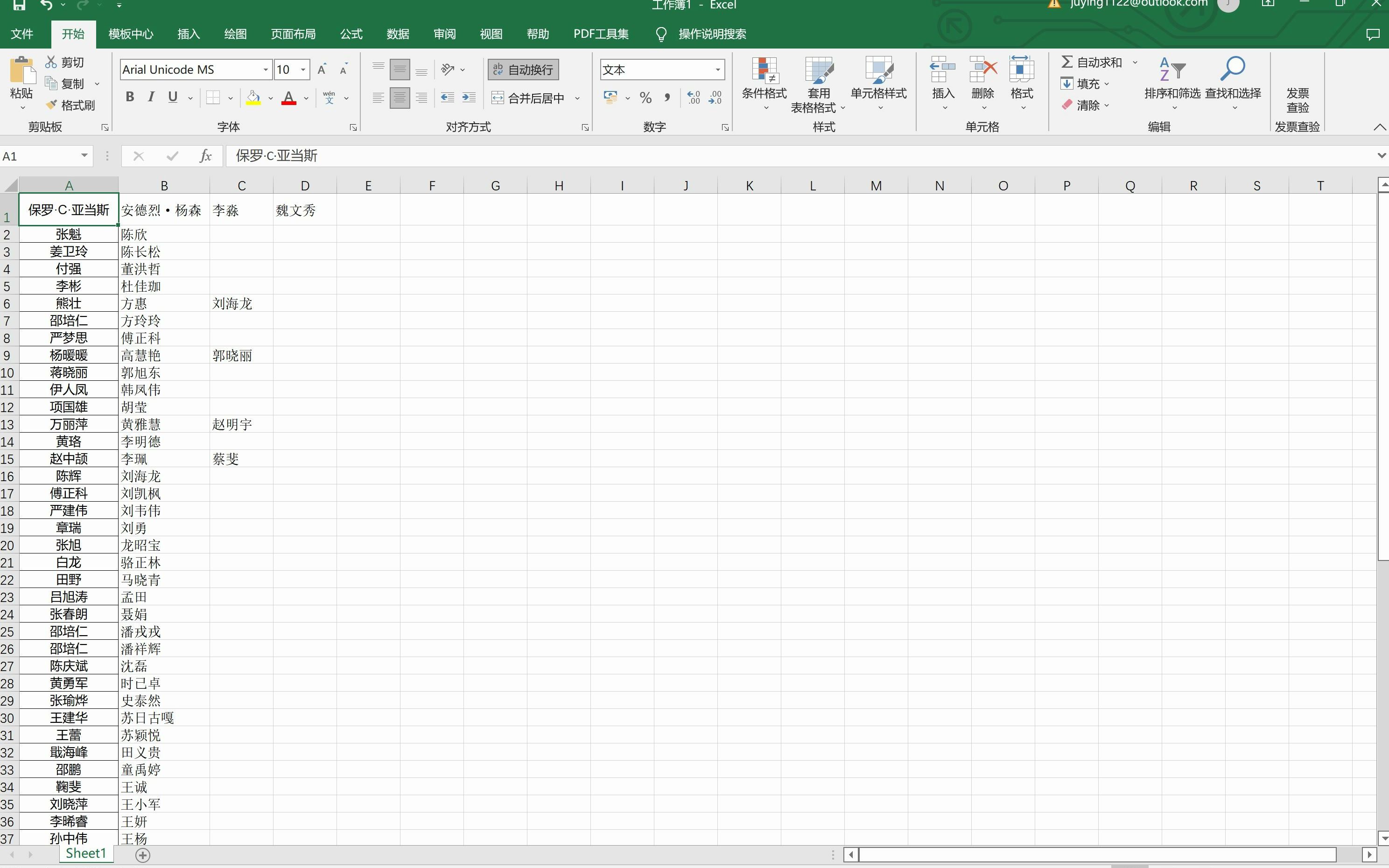
Task: Click the Insert cells (插入) icon
Action: [943, 70]
